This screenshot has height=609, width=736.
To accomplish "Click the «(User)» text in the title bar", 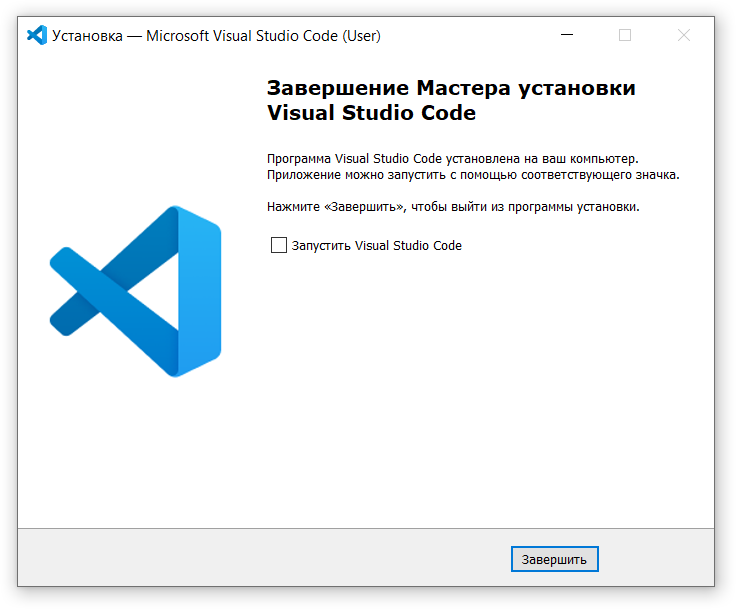I will [x=361, y=36].
